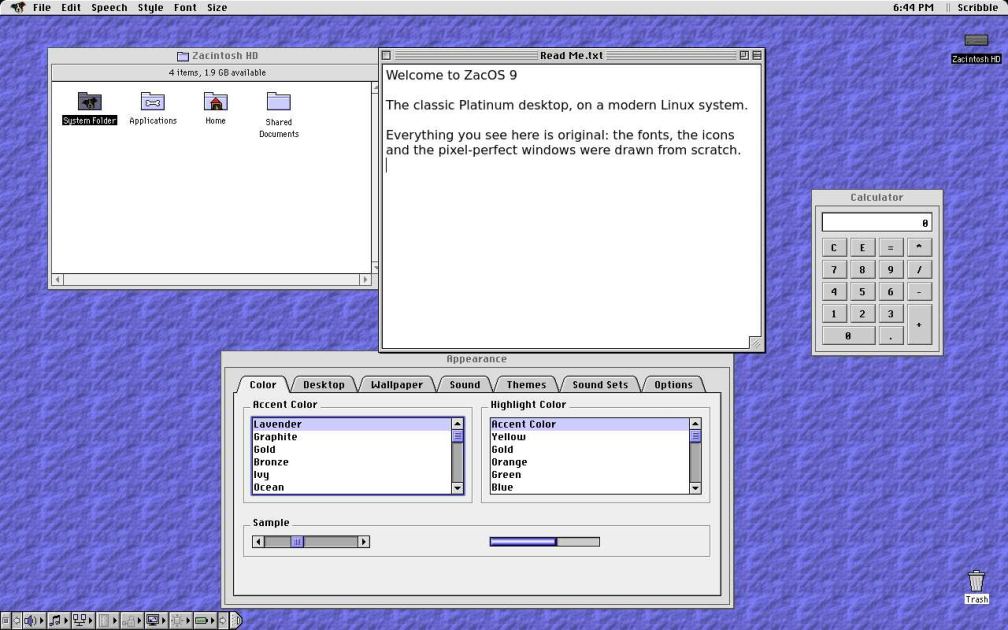Click the control strip right scroll arrow
This screenshot has height=630, width=1008.
[x=222, y=620]
